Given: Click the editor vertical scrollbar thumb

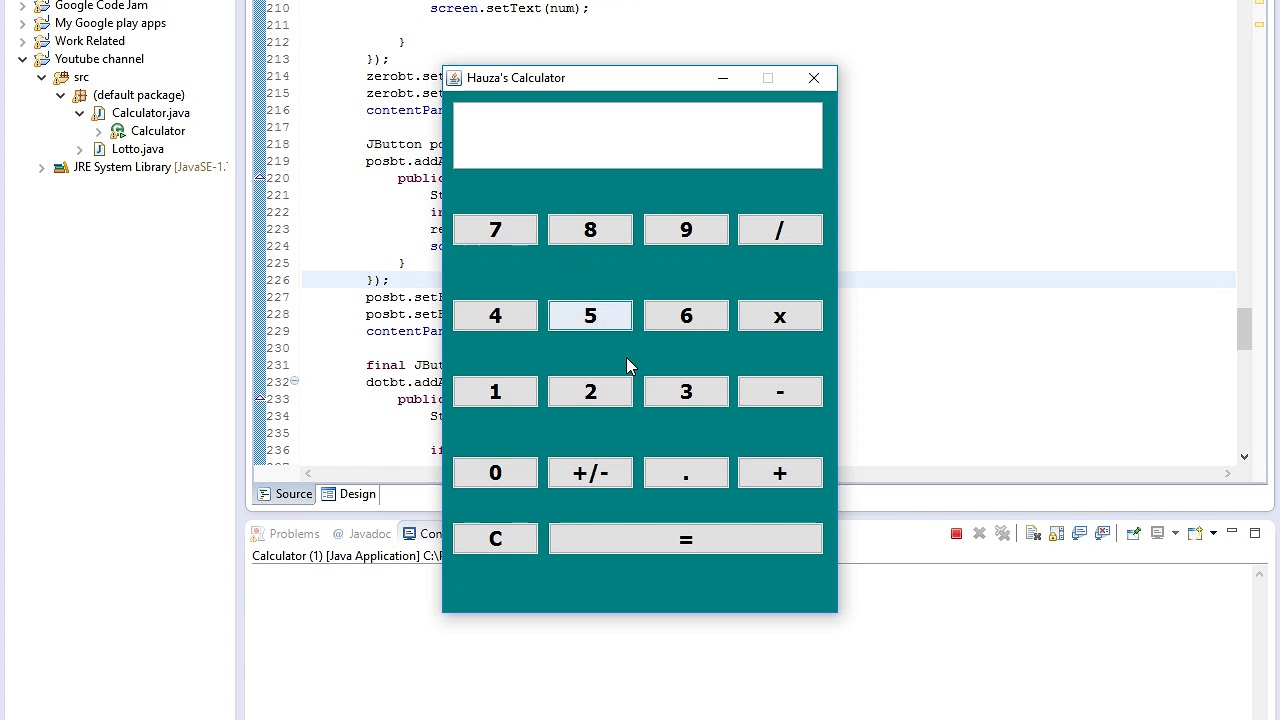Looking at the screenshot, I should [x=1244, y=329].
